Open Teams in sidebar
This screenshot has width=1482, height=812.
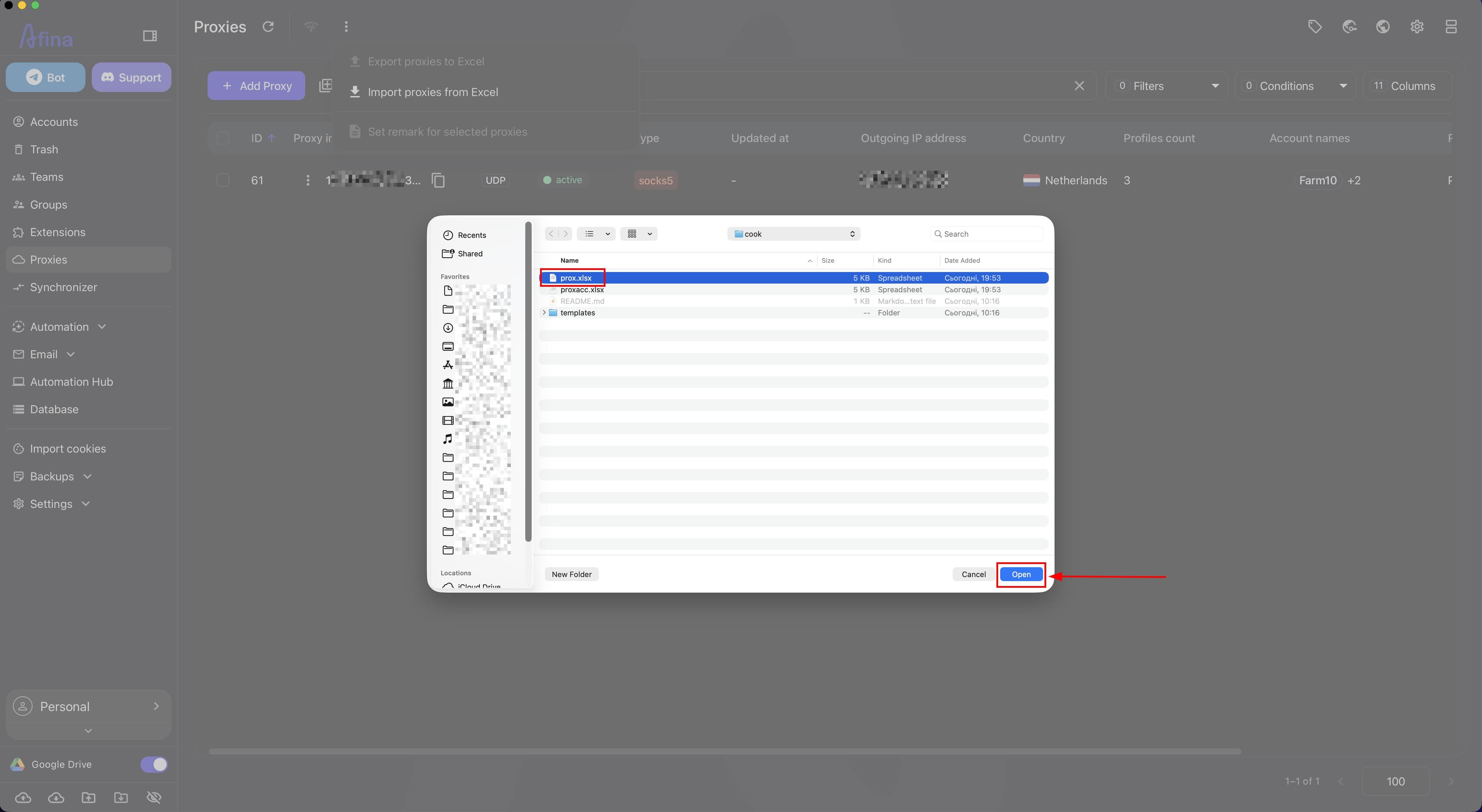point(89,177)
